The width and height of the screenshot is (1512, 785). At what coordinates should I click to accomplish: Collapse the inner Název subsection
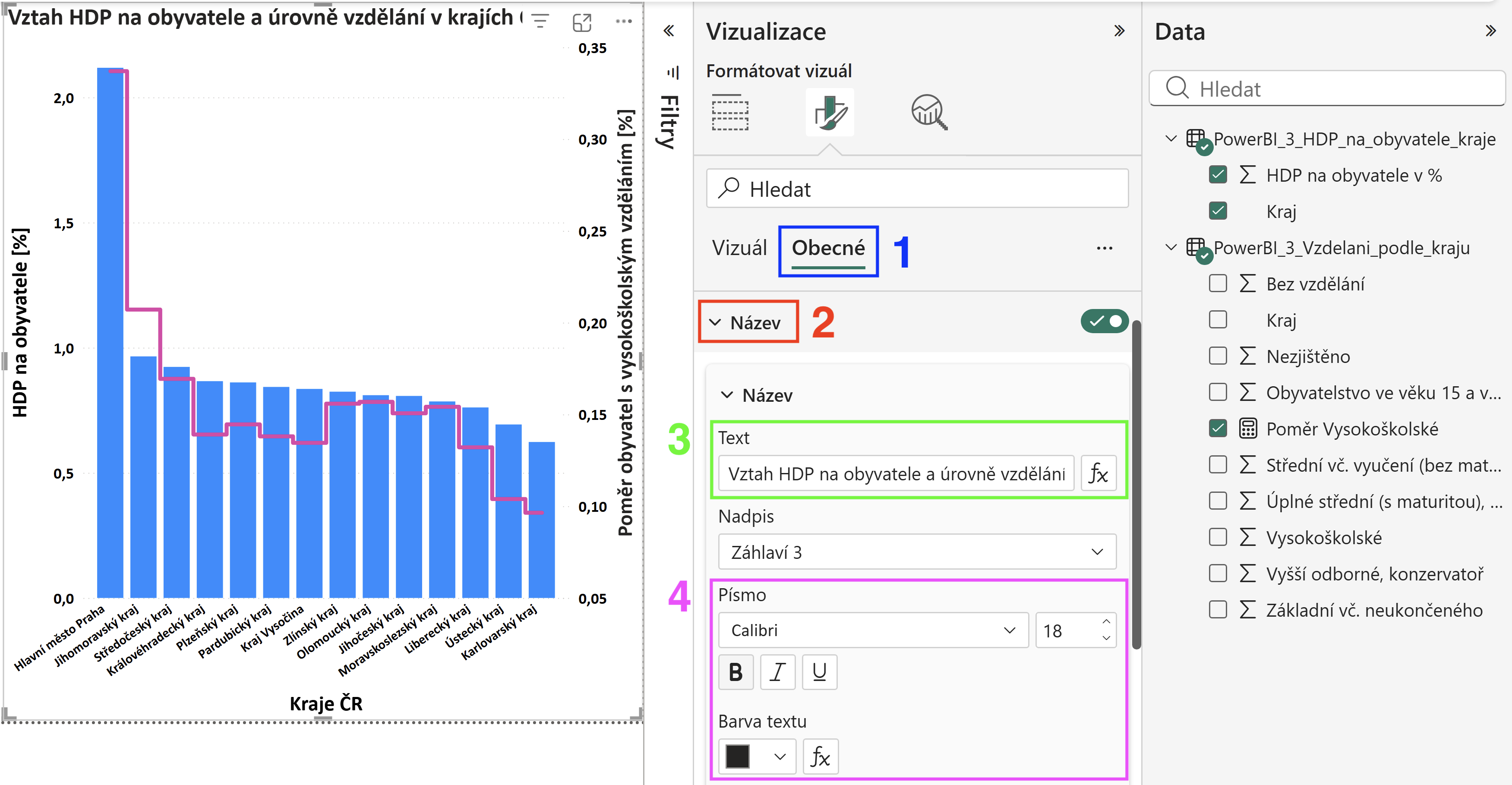pos(727,395)
